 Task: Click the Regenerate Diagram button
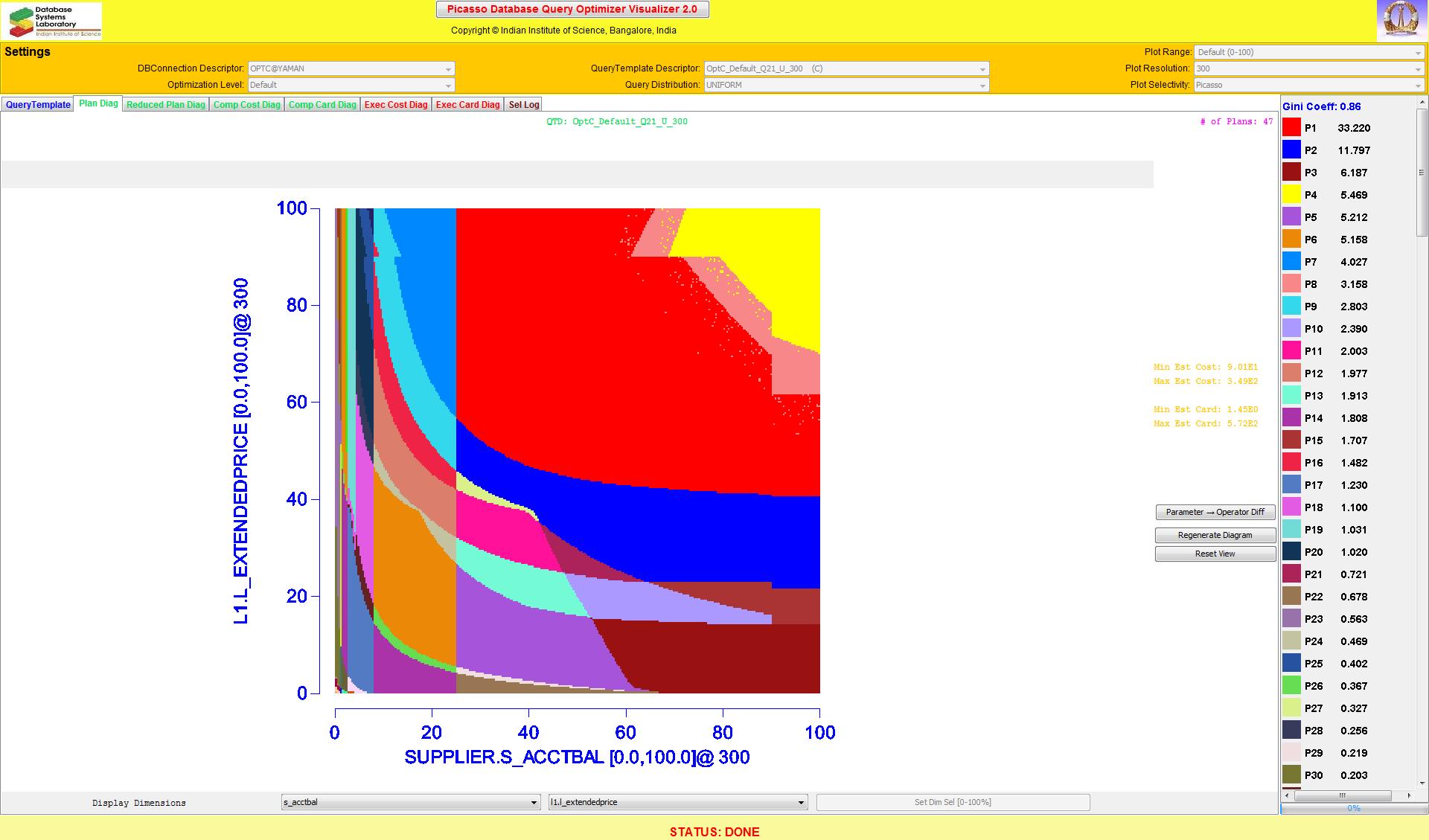[x=1215, y=535]
